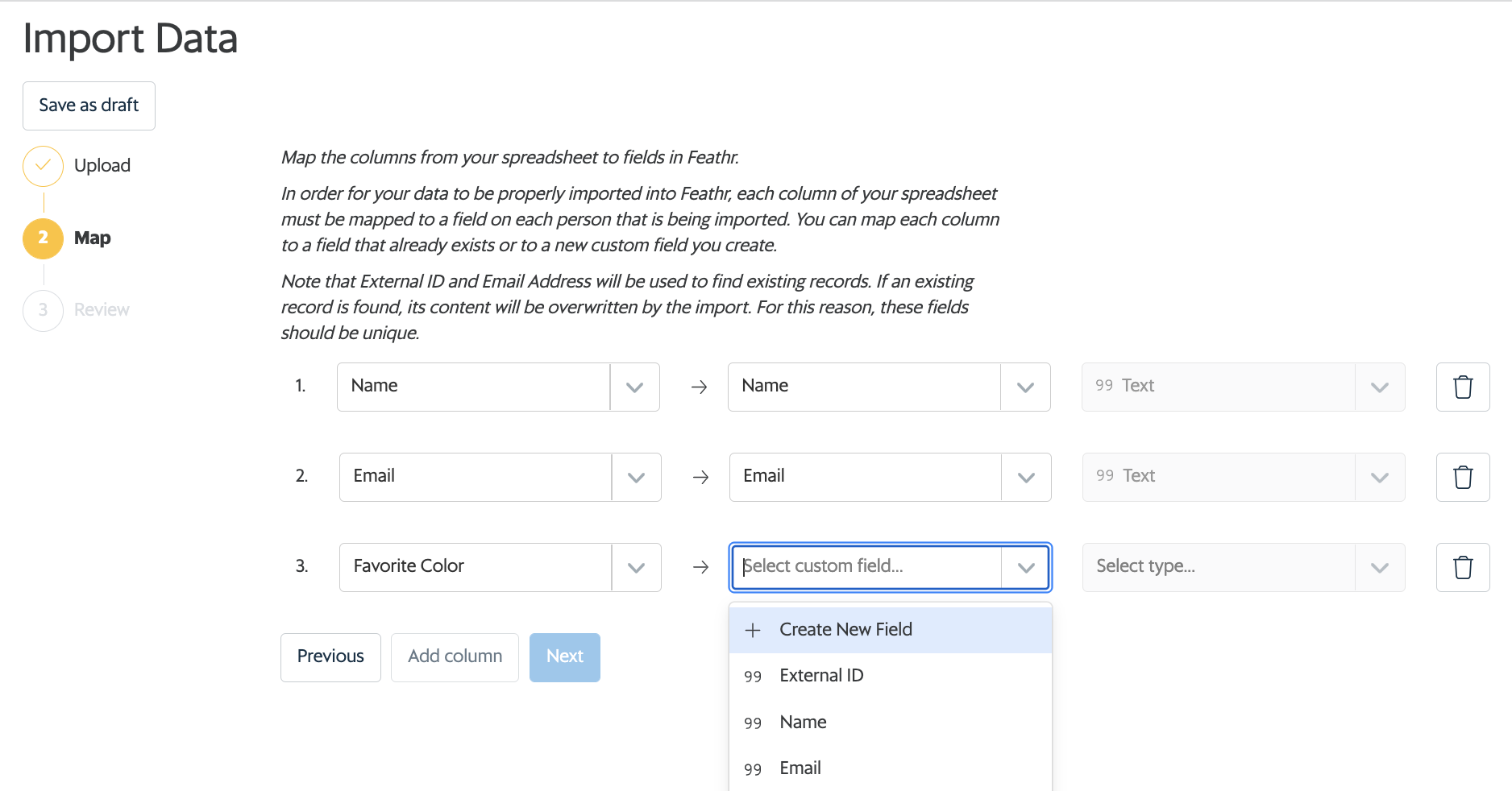Open the Select type dropdown

pyautogui.click(x=1244, y=567)
